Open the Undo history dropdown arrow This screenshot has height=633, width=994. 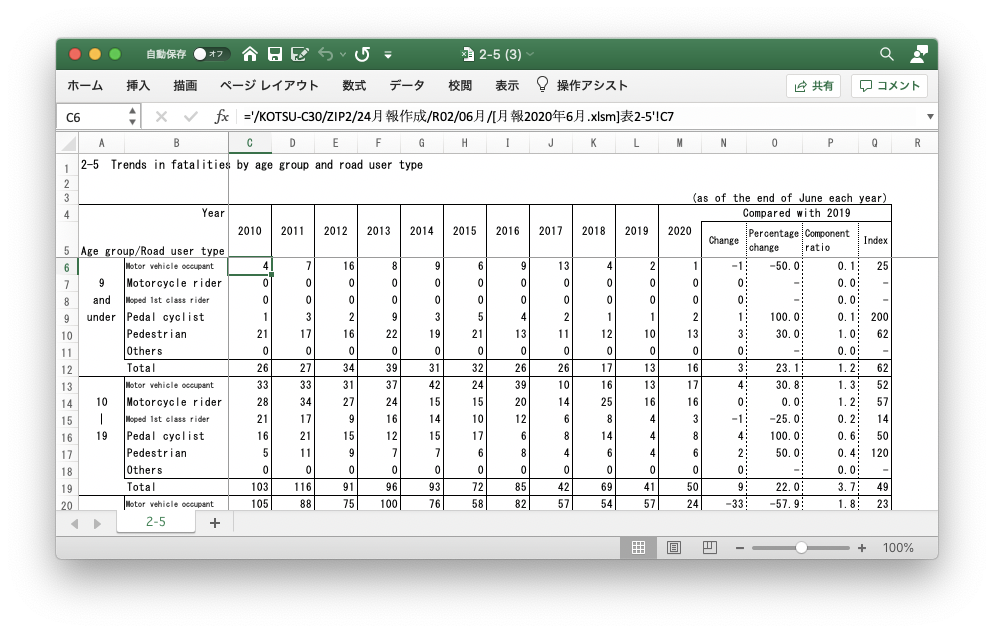[x=342, y=54]
